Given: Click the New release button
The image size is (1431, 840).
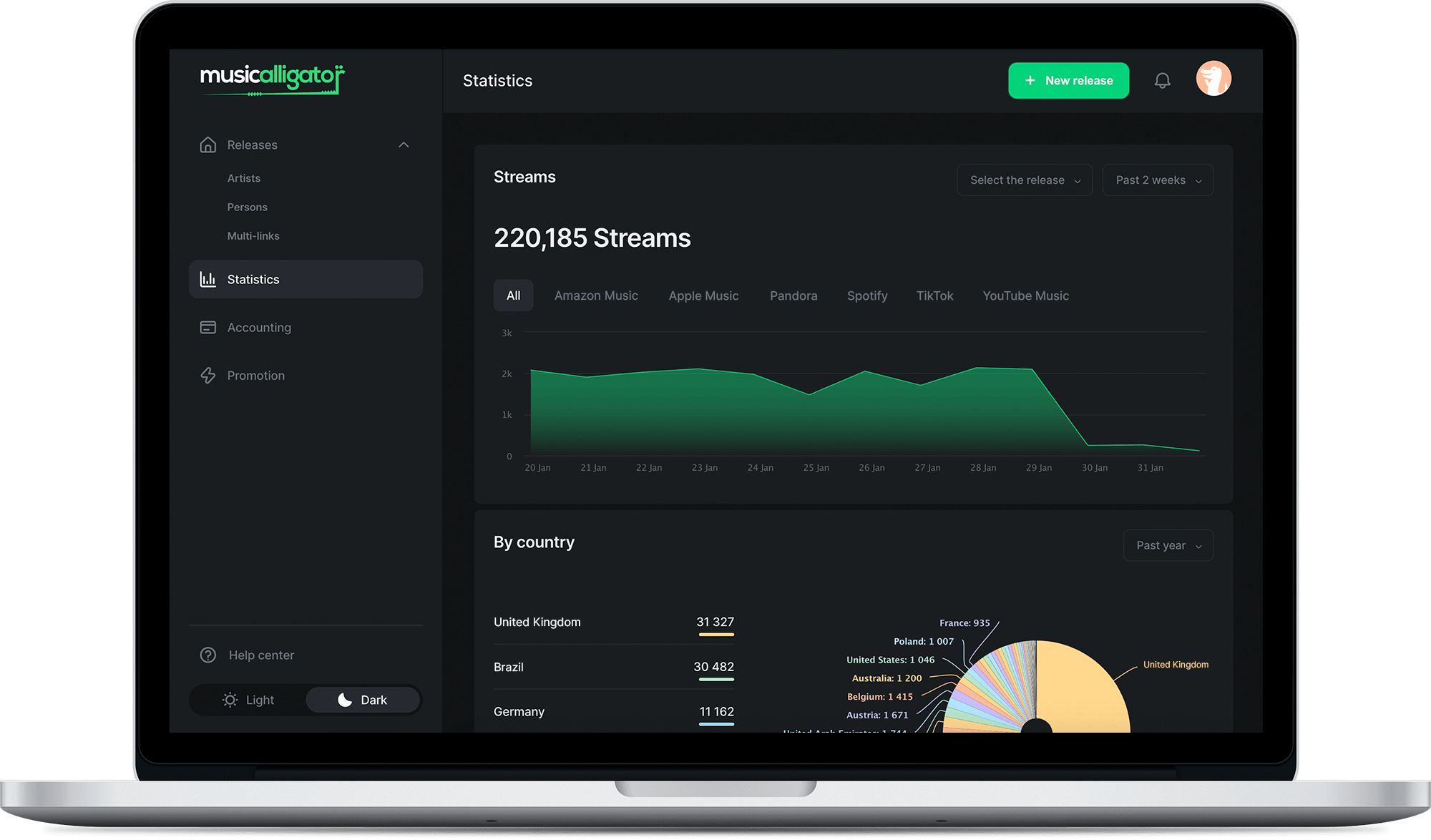Looking at the screenshot, I should coord(1068,80).
